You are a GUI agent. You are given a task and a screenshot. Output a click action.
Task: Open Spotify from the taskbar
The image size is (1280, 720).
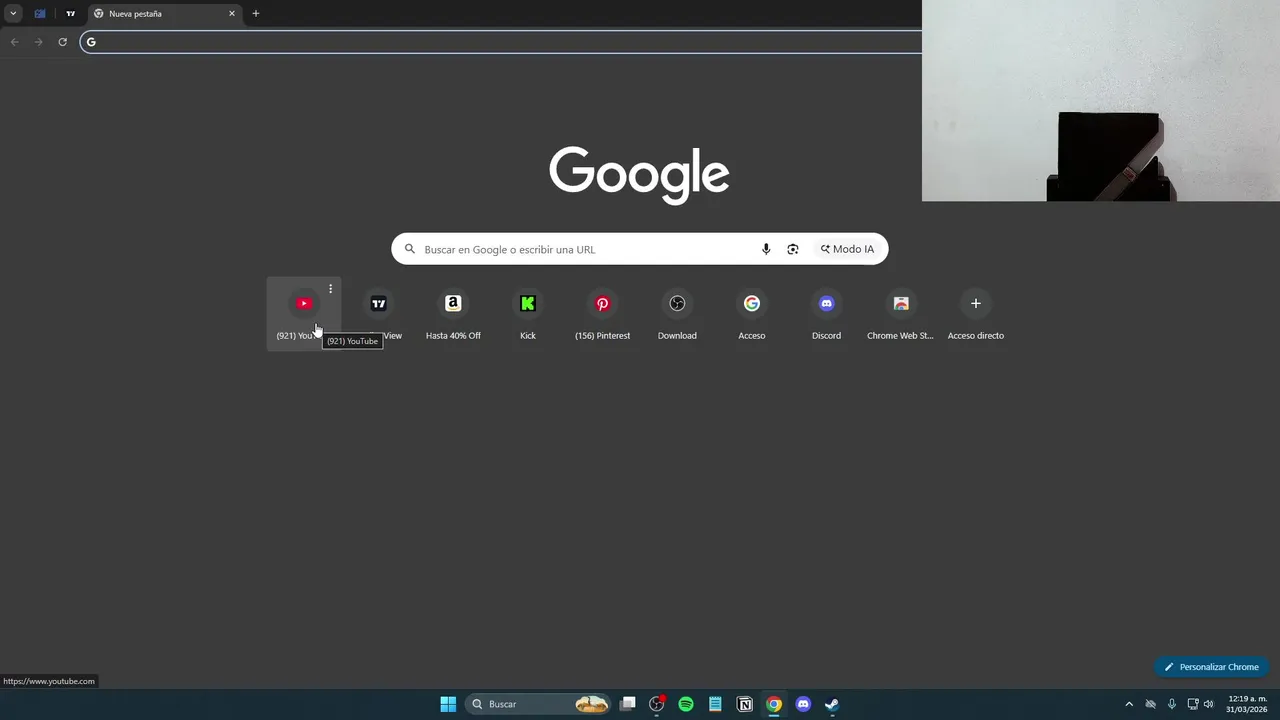click(686, 704)
